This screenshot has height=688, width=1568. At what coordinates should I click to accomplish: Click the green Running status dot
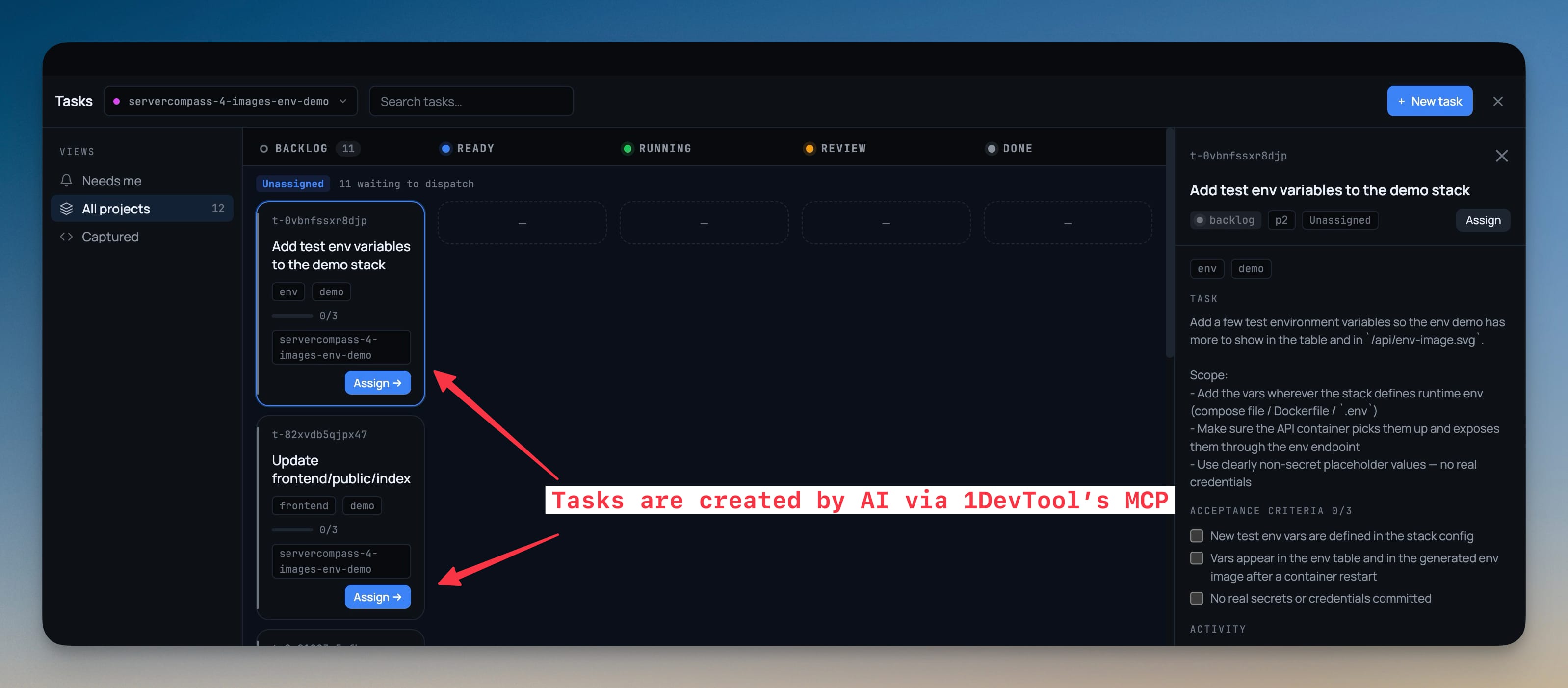tap(627, 149)
